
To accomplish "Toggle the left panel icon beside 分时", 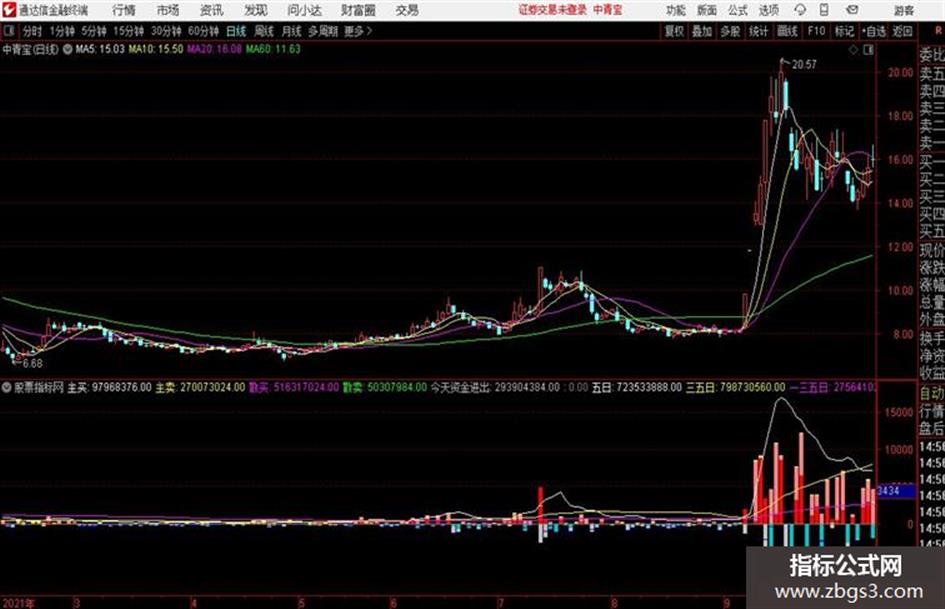I will 8,31.
